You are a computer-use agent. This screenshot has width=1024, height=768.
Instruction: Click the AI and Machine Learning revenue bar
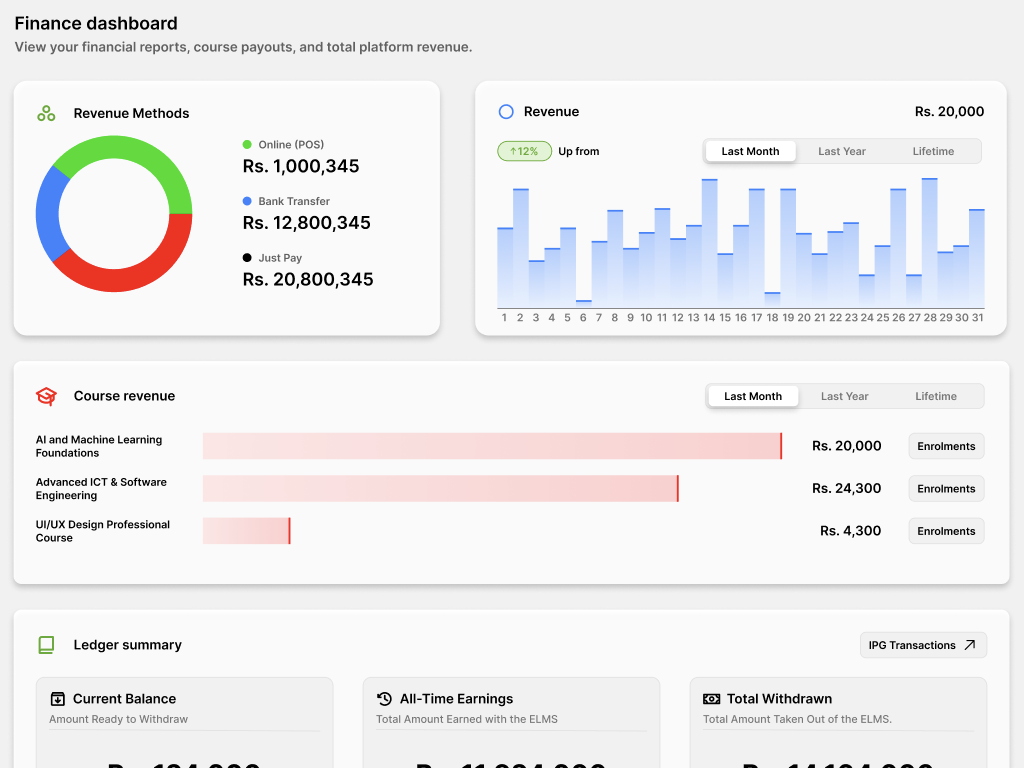(492, 446)
